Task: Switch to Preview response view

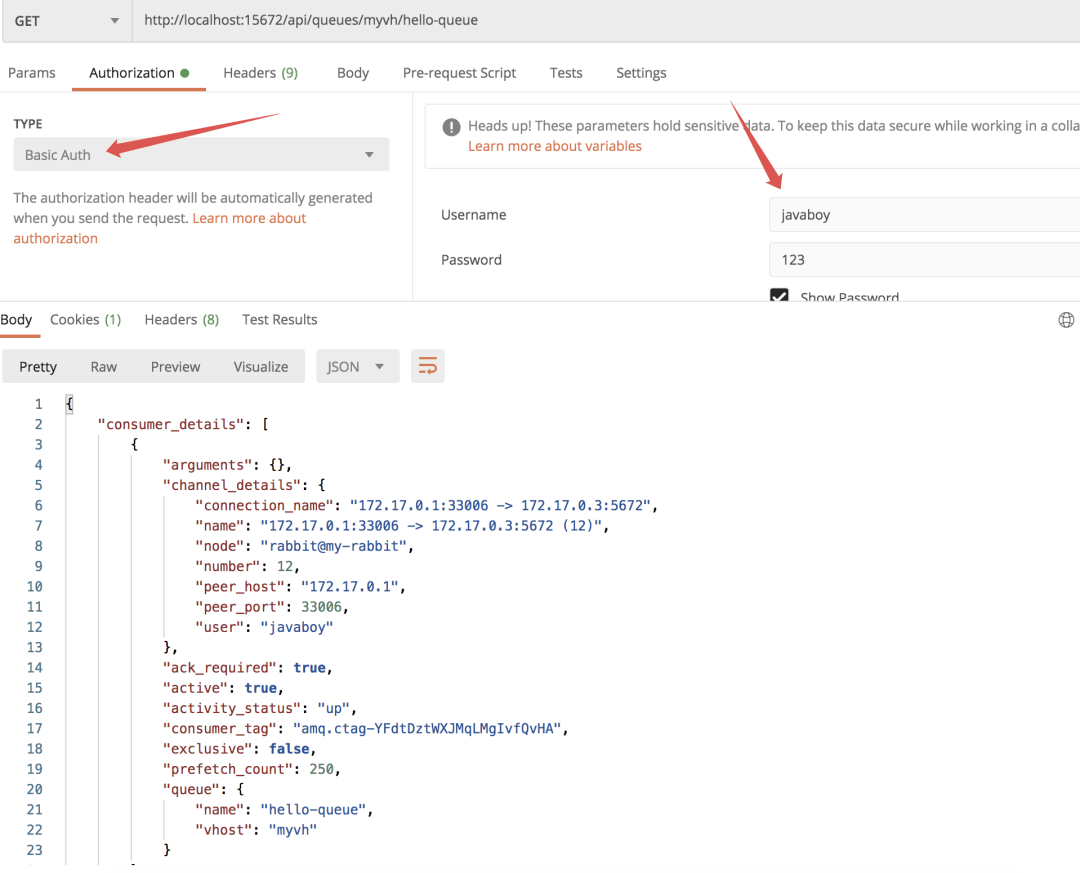Action: tap(176, 367)
